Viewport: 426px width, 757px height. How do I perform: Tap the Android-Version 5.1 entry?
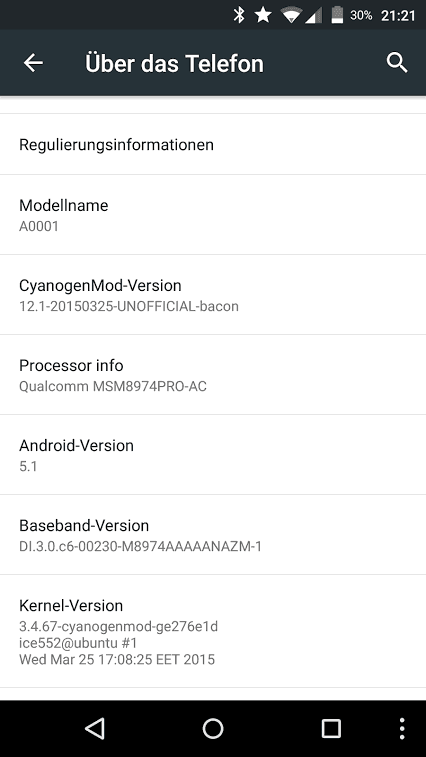click(x=213, y=455)
